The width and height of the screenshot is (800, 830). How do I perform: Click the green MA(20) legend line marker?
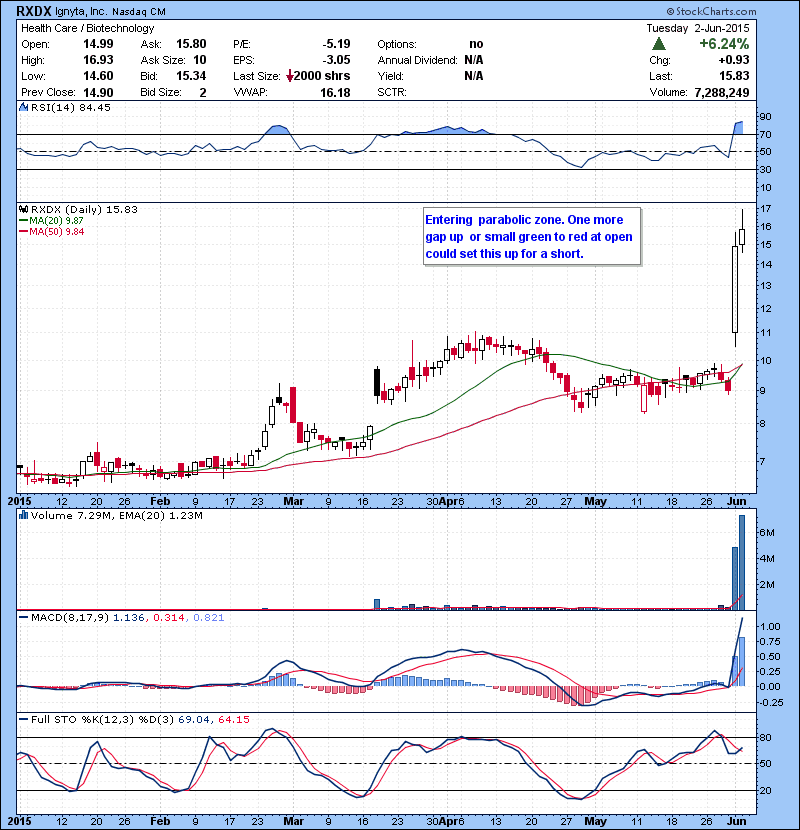tap(24, 221)
